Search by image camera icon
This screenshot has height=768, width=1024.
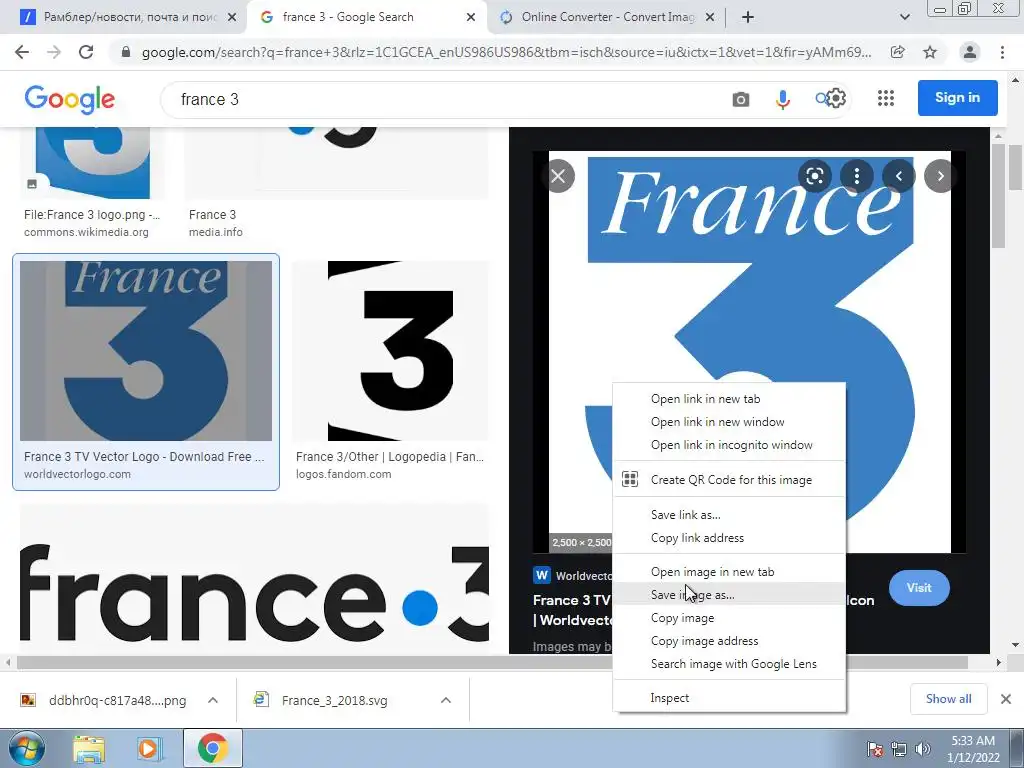tap(741, 99)
